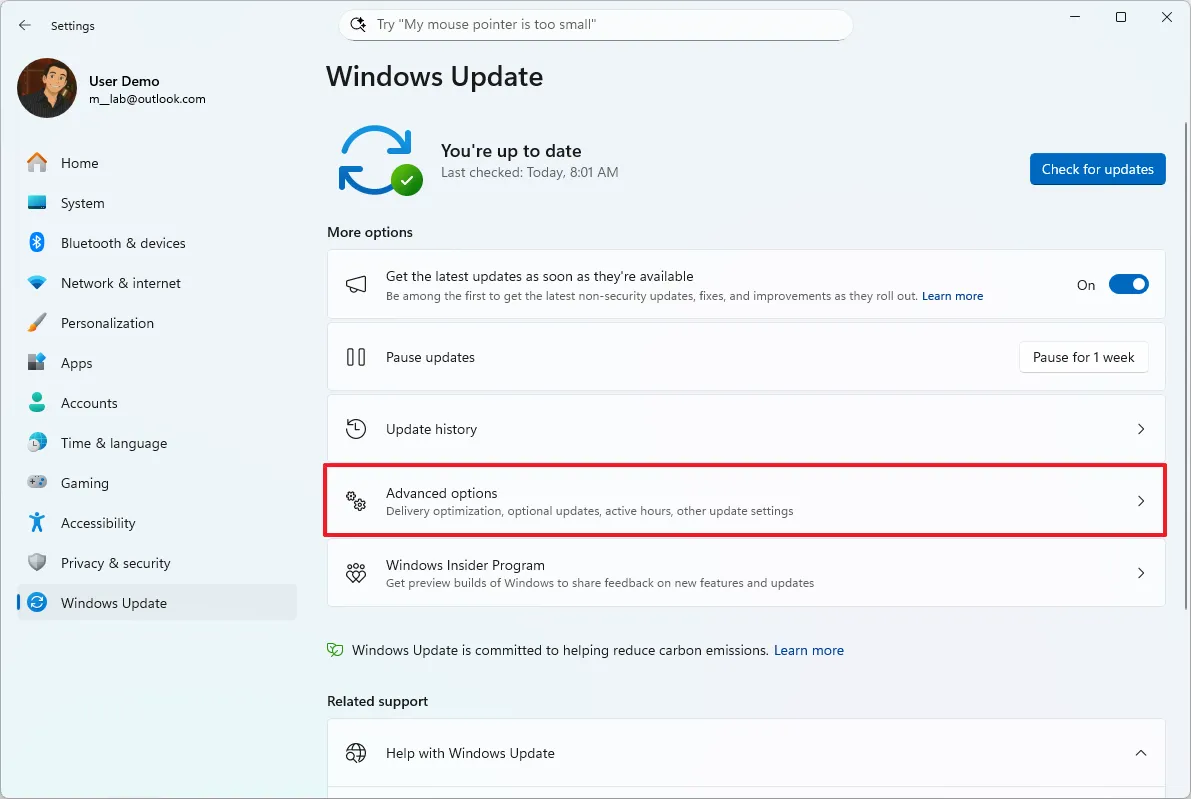The height and width of the screenshot is (799, 1191).
Task: Select the Personalization brush icon
Action: 37,322
